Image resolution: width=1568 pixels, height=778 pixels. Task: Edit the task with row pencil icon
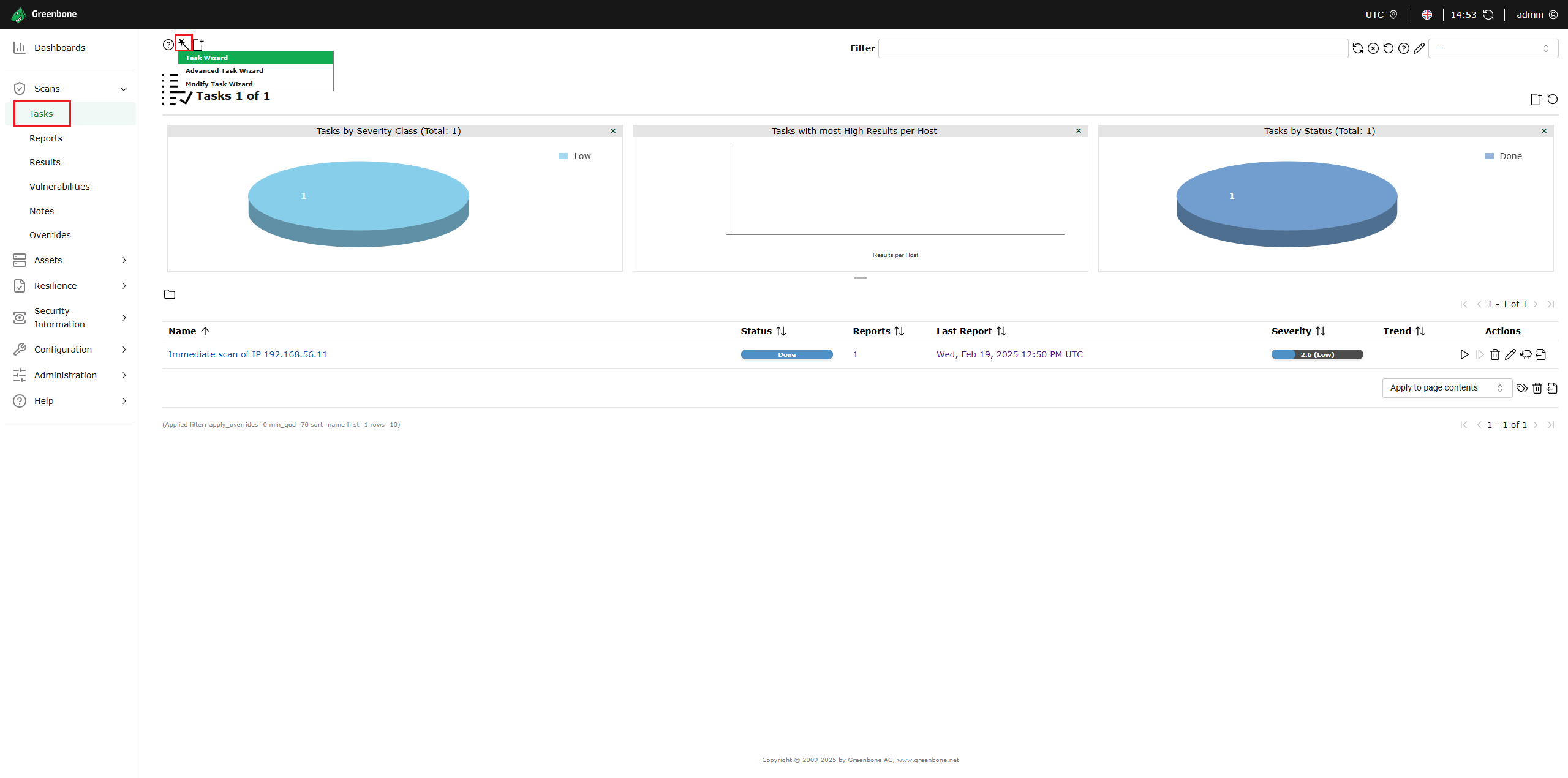(1510, 354)
